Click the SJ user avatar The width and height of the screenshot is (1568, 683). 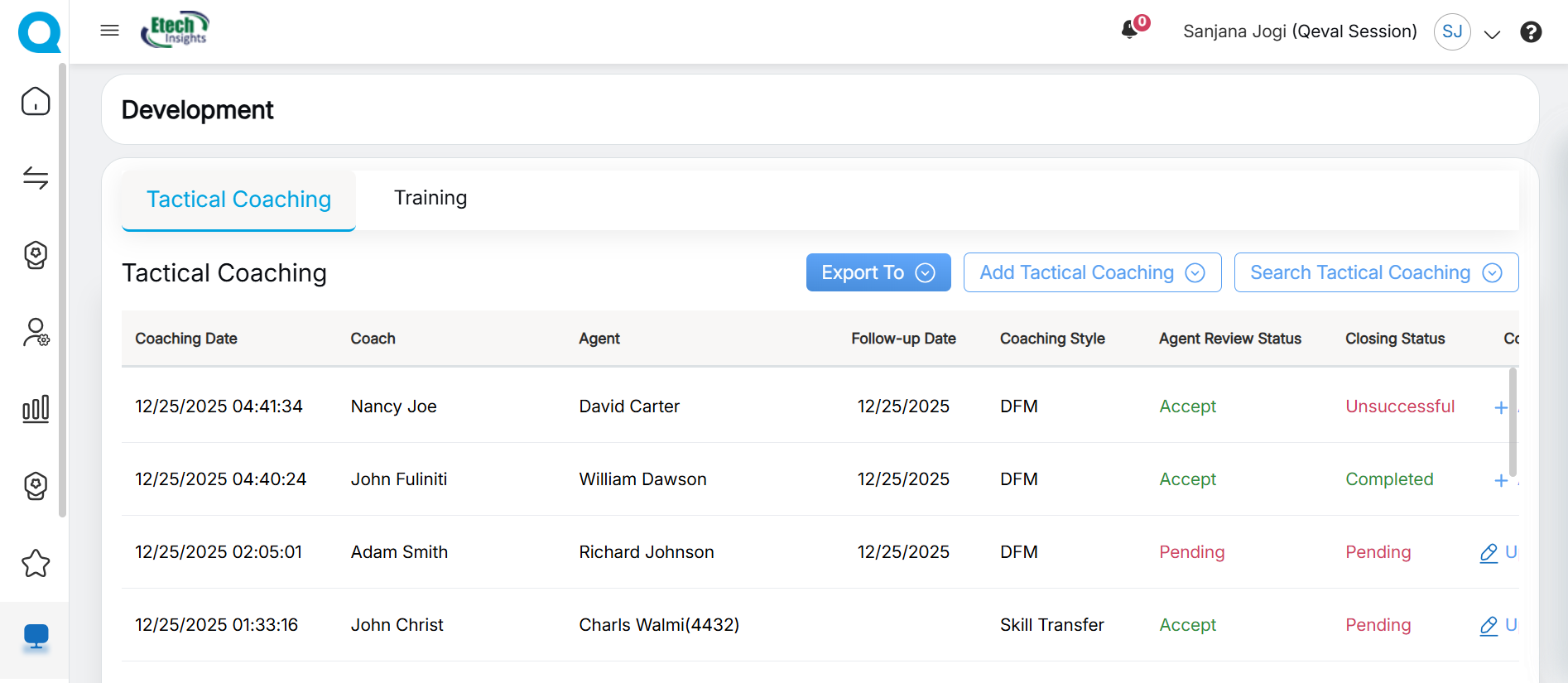tap(1452, 31)
